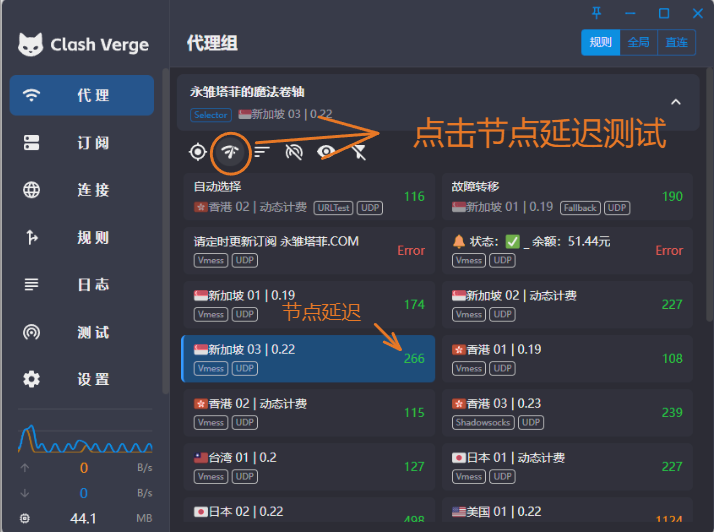Switch to 直连 (Direct) mode
714x532 pixels.
pos(677,42)
